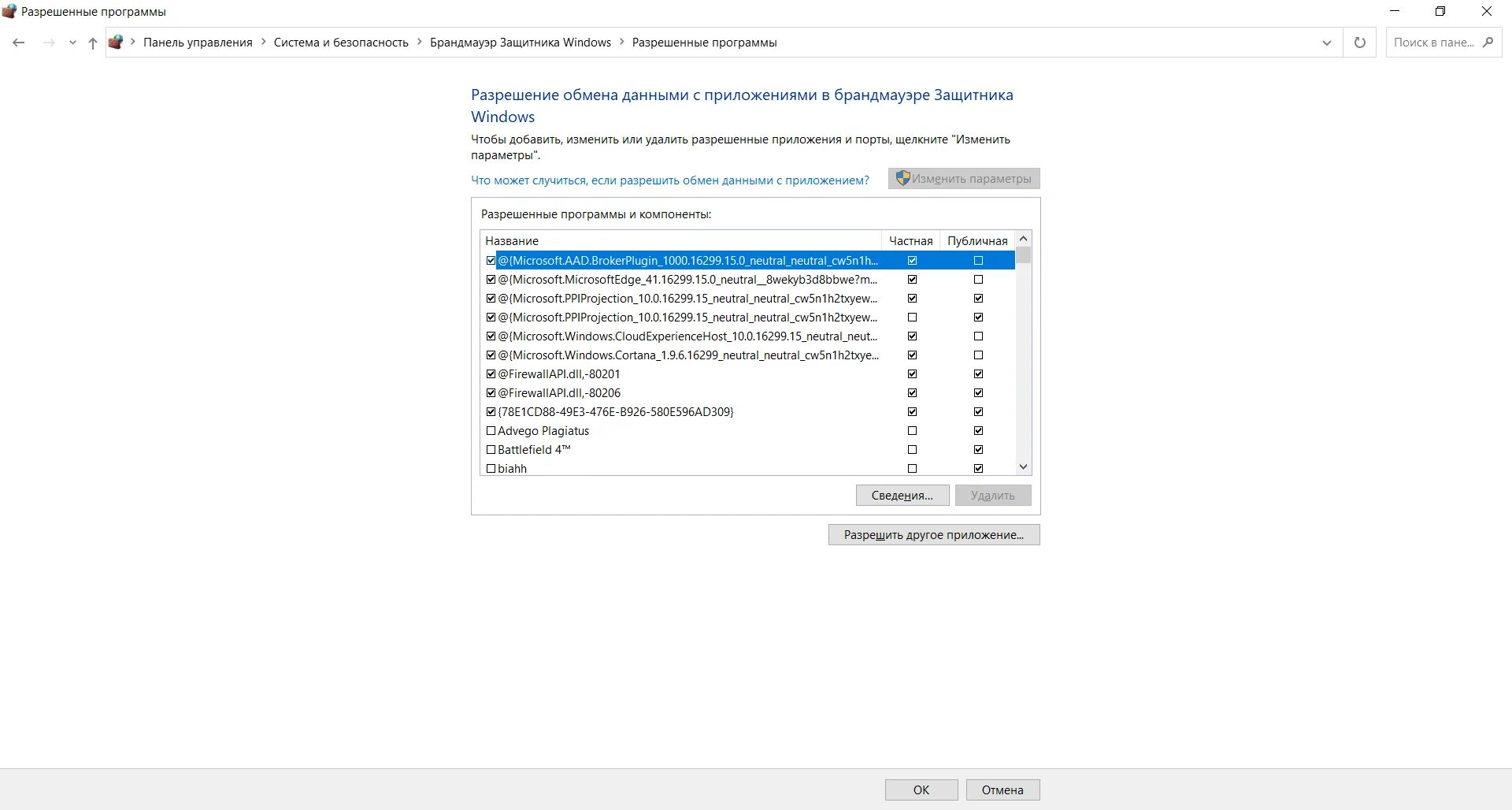1512x810 pixels.
Task: Click the window title bar firewall icon
Action: coord(9,12)
